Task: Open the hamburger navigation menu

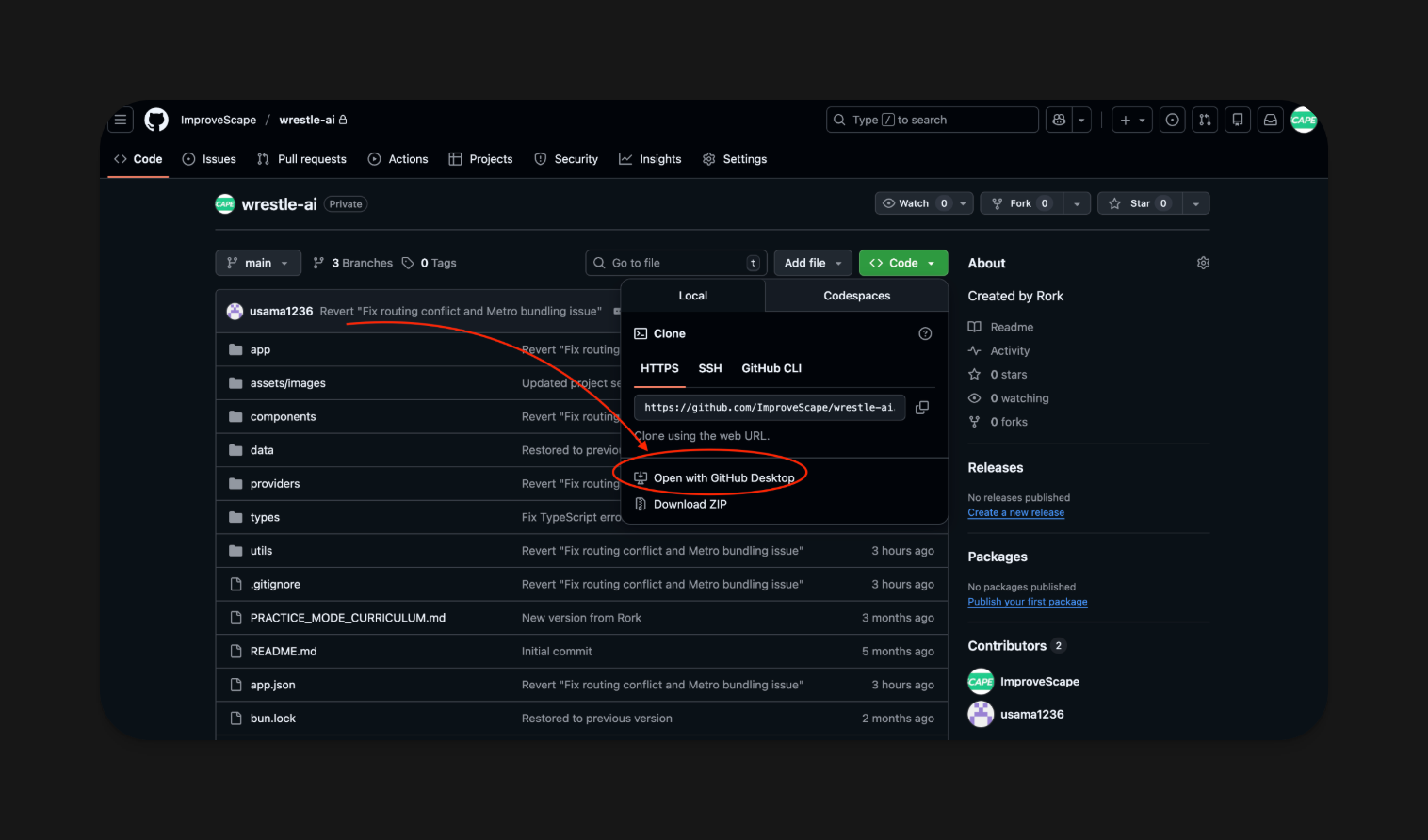Action: pyautogui.click(x=121, y=120)
